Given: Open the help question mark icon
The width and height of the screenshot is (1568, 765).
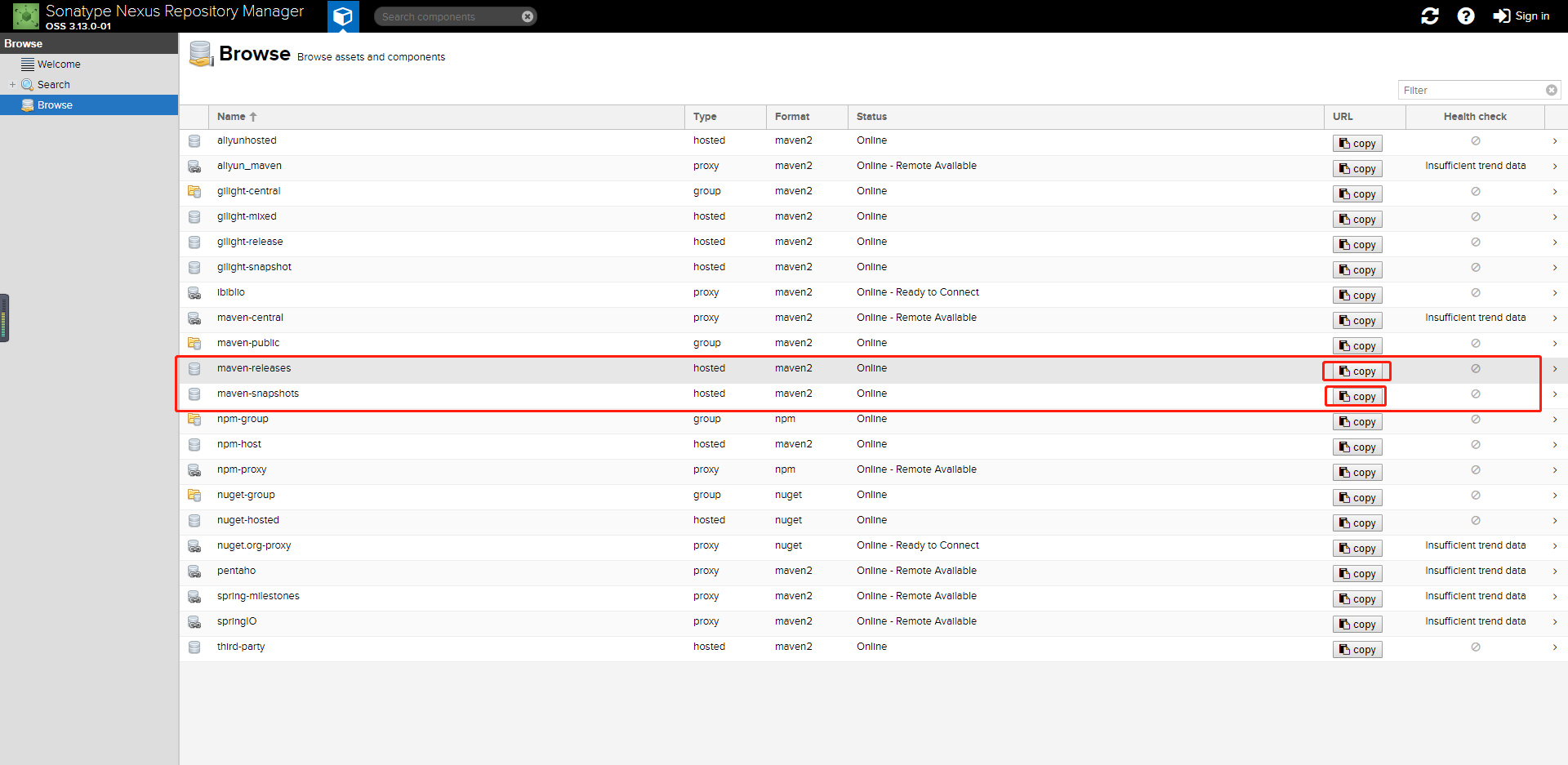Looking at the screenshot, I should point(1466,16).
